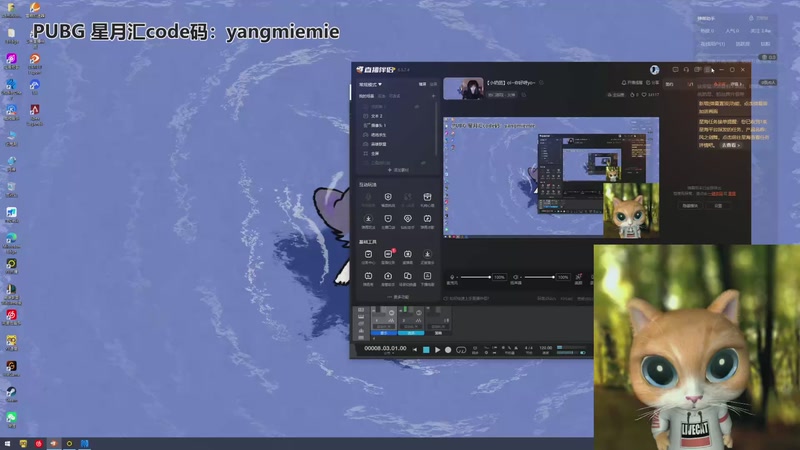Click the help link below the volume sliders

click(x=466, y=298)
